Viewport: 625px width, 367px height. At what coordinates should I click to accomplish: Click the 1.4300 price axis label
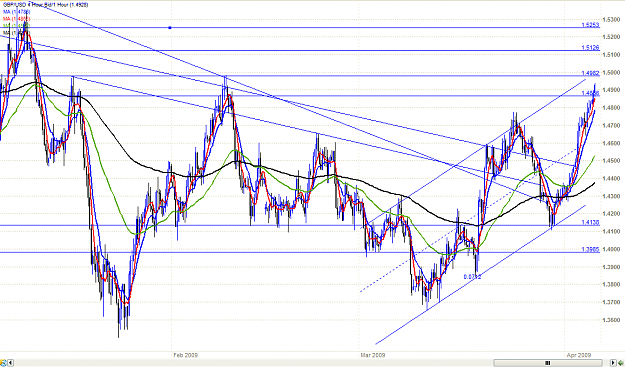pos(611,196)
